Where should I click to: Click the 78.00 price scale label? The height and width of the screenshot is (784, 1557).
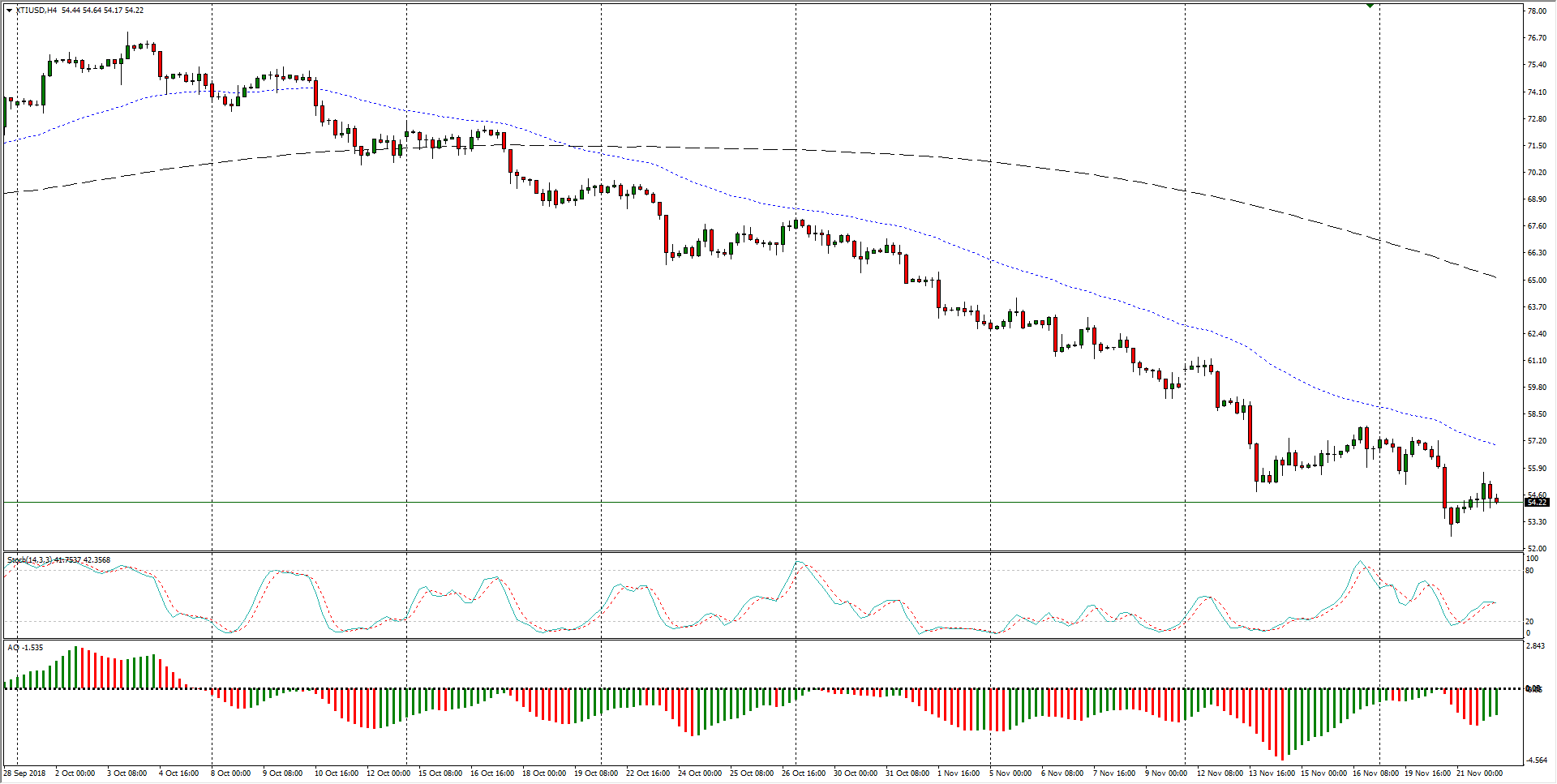[1536, 11]
